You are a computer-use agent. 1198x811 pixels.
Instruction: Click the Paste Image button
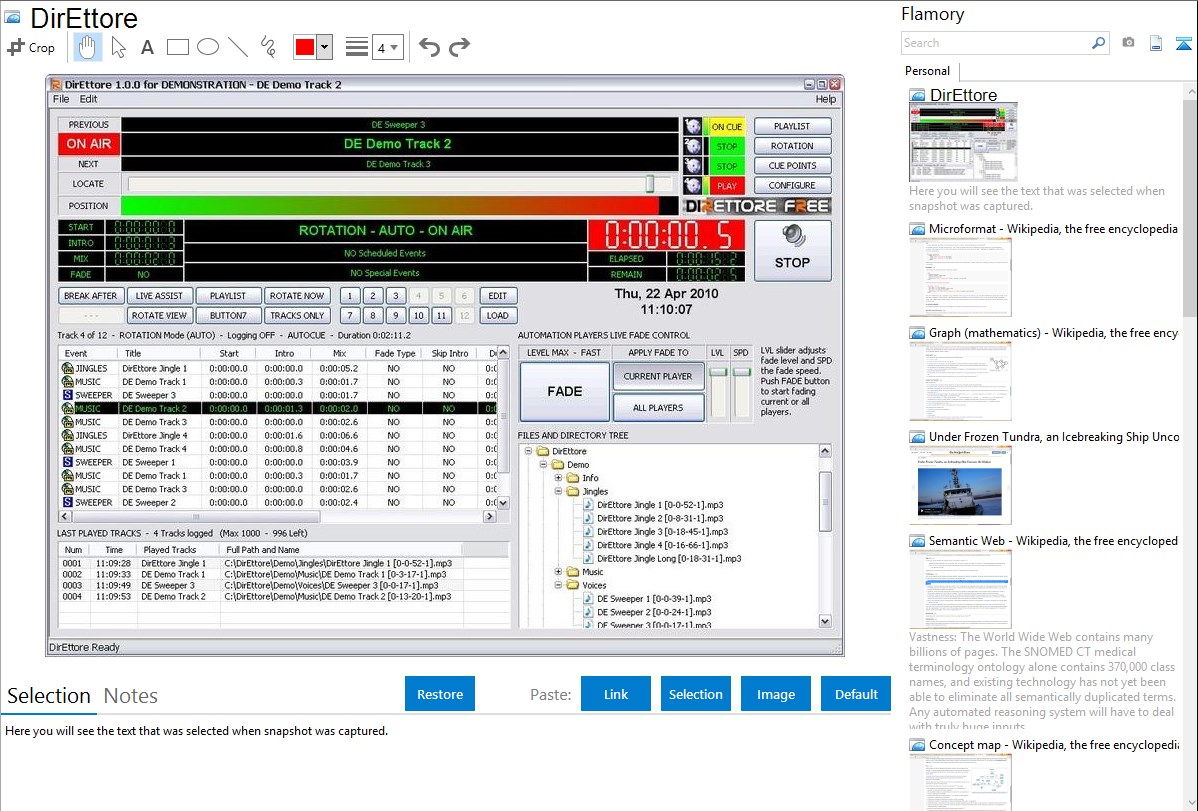775,694
